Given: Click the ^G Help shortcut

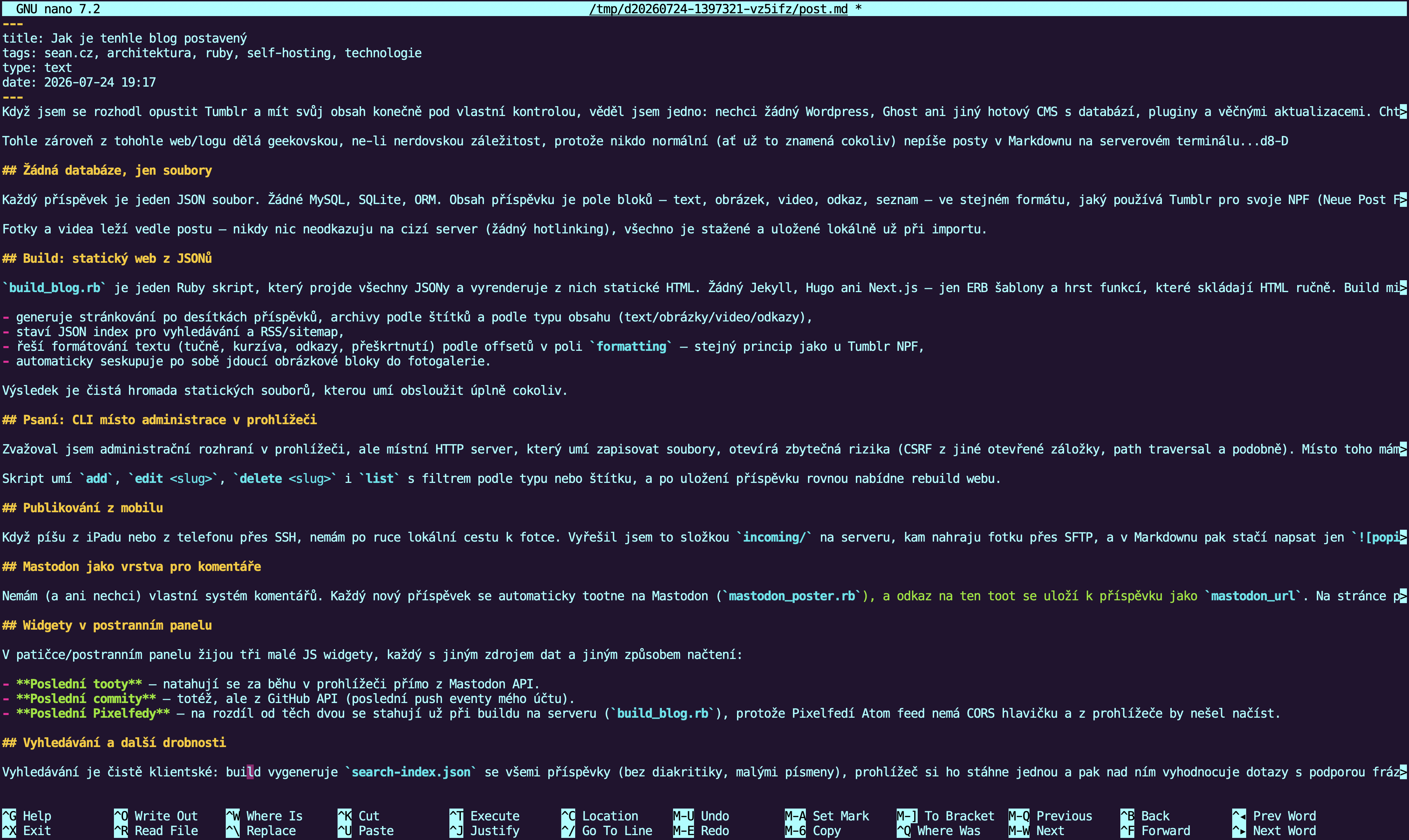Looking at the screenshot, I should tap(27, 816).
